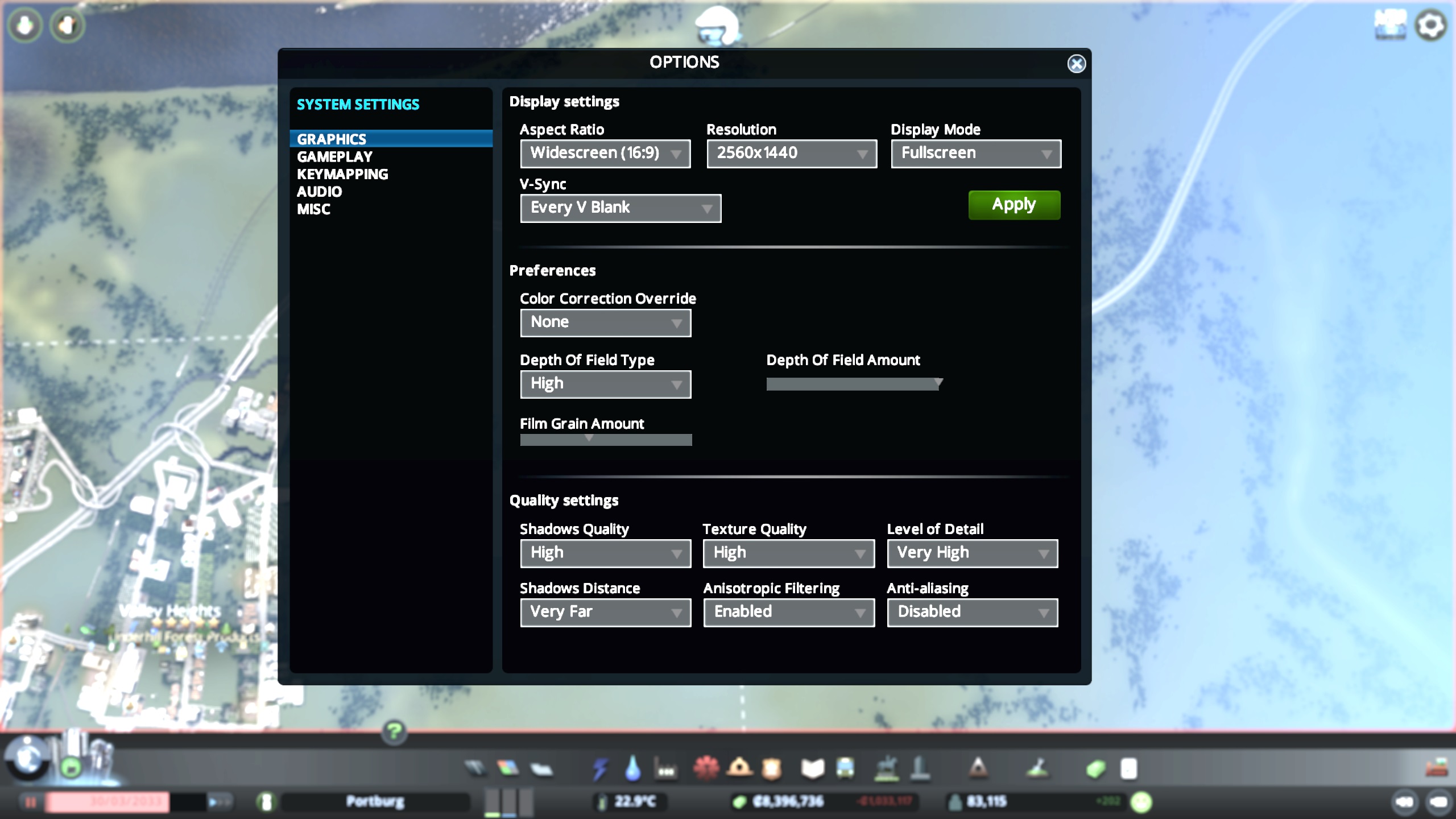Image resolution: width=1456 pixels, height=819 pixels.
Task: Pause the game simulation
Action: pos(31,801)
